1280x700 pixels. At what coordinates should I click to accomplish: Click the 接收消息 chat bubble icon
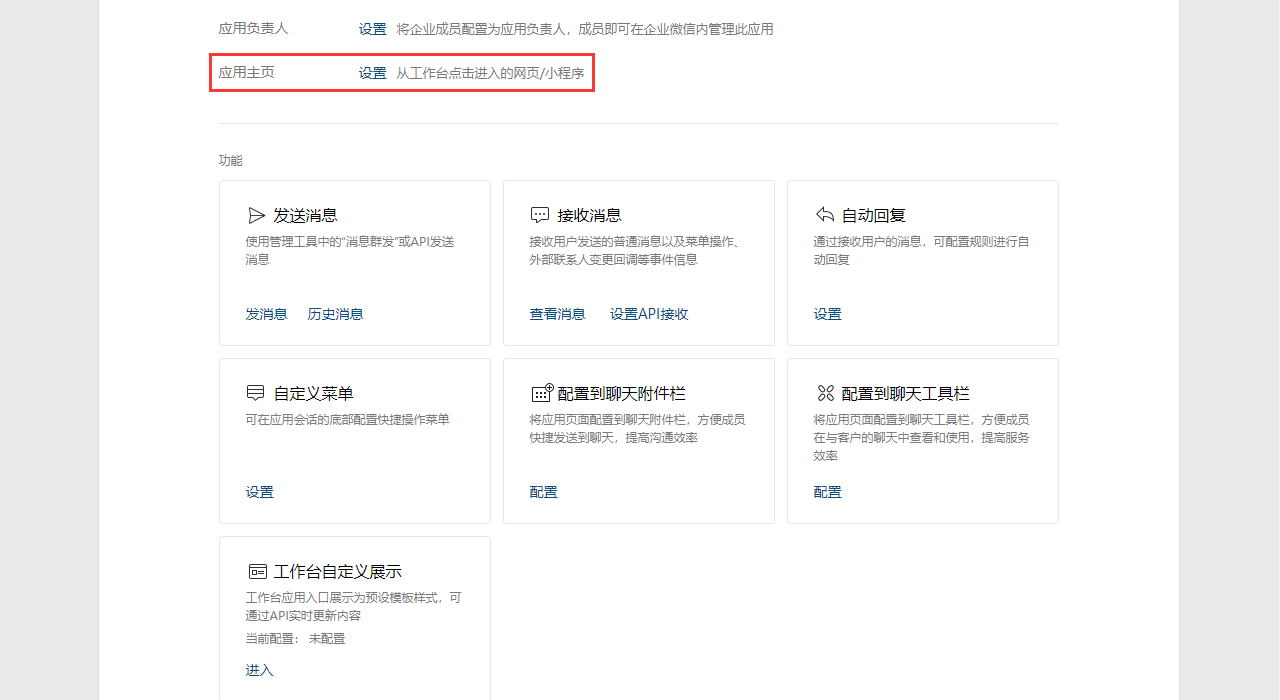[540, 215]
